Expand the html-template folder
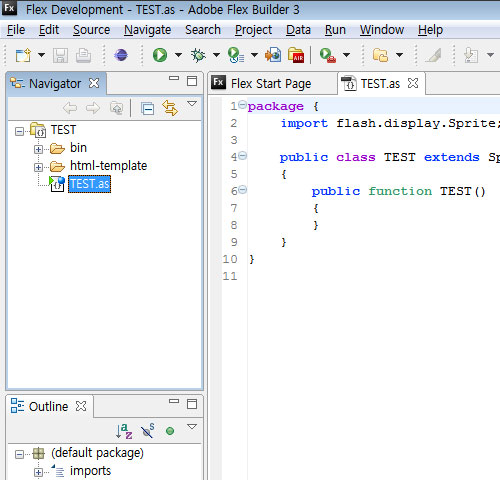The image size is (500, 480). pyautogui.click(x=38, y=167)
